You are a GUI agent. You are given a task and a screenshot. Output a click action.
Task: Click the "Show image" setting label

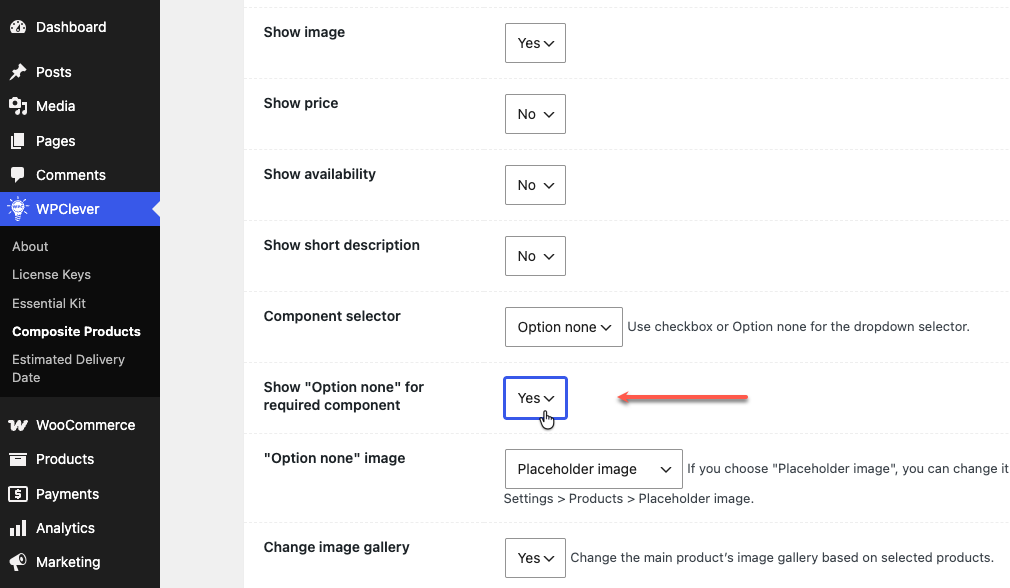click(304, 32)
